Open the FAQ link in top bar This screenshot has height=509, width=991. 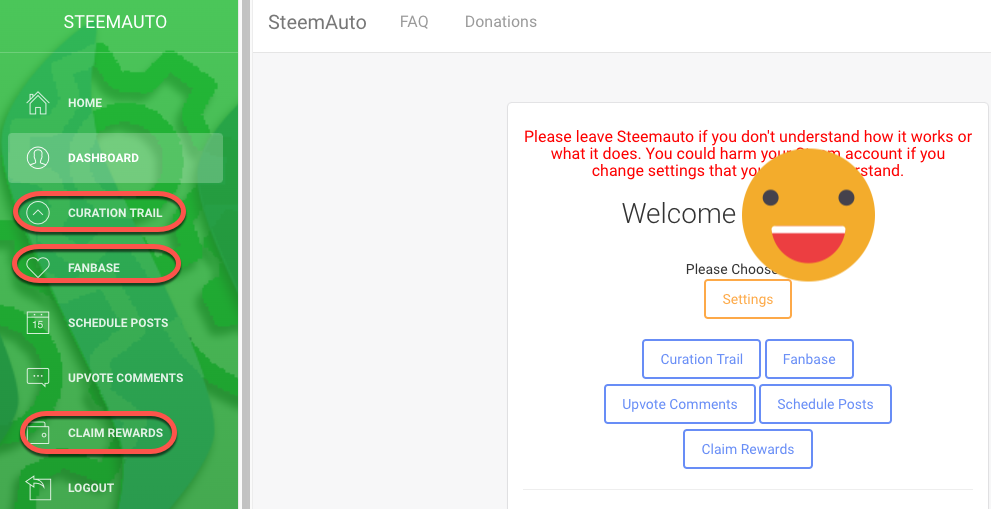tap(414, 22)
